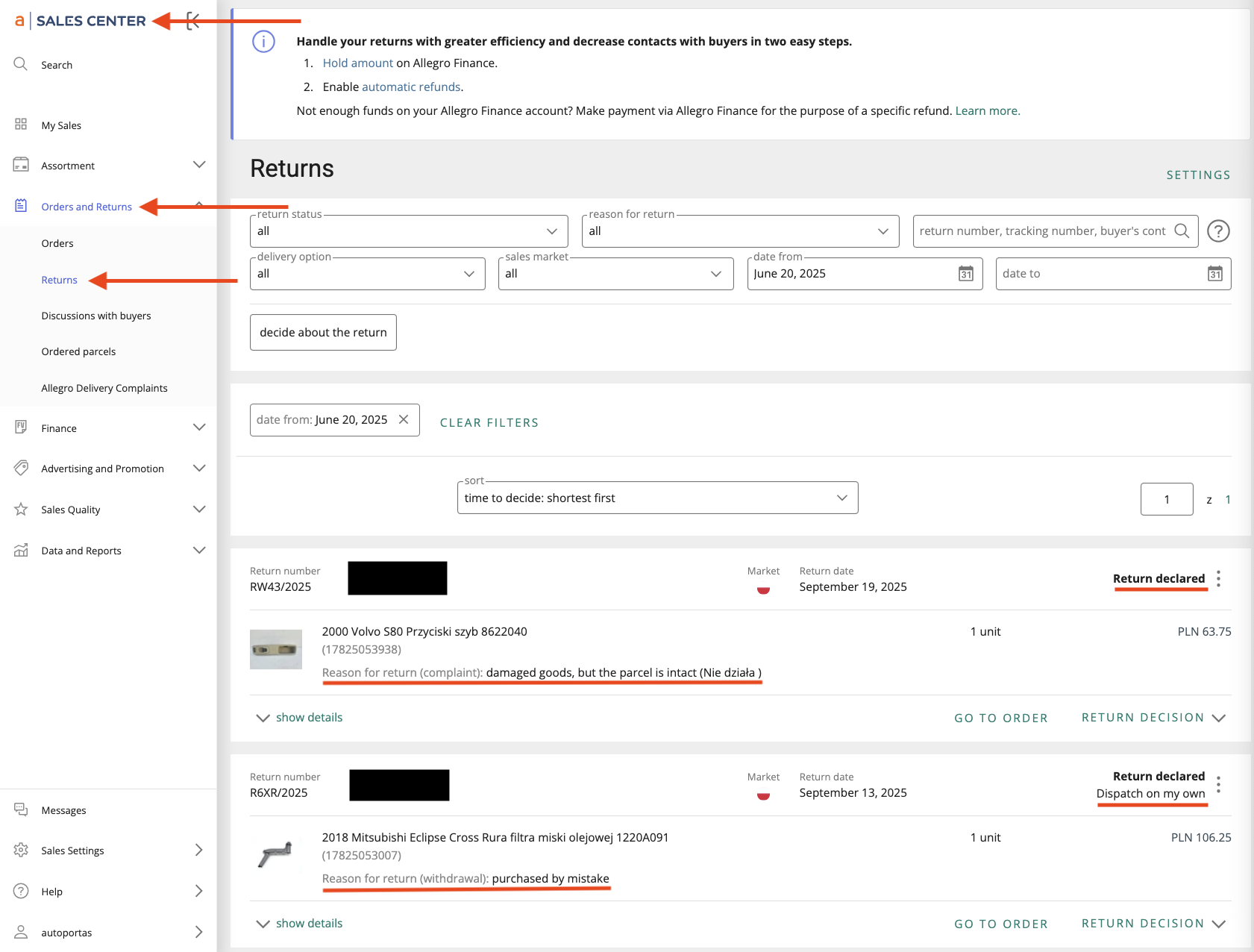Click the info icon in the returns banner
1254x952 pixels.
(x=263, y=42)
